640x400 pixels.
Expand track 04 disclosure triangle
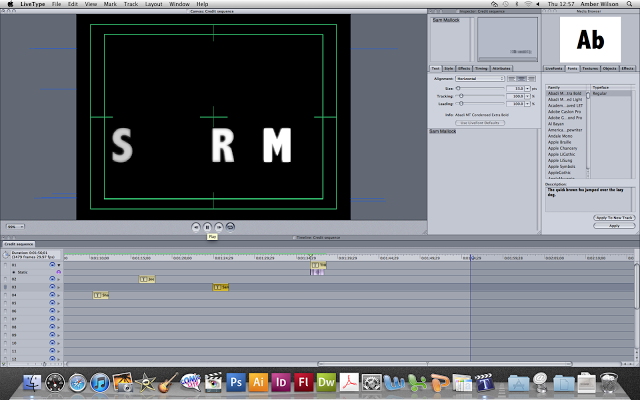59,295
